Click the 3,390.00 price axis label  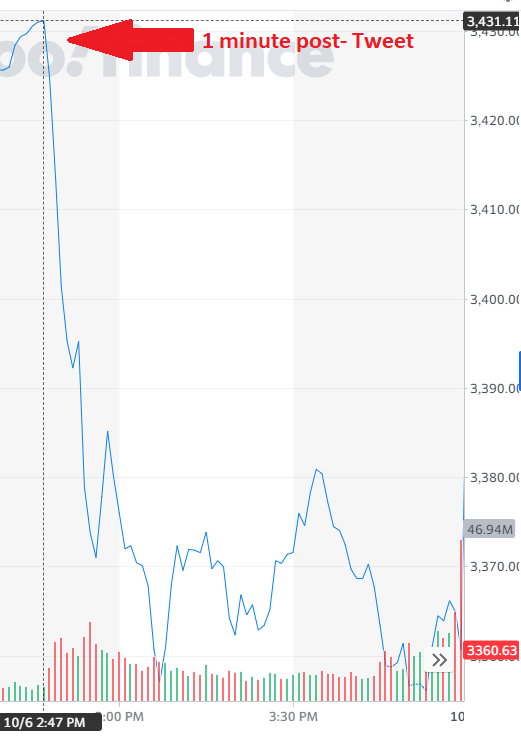coord(495,388)
